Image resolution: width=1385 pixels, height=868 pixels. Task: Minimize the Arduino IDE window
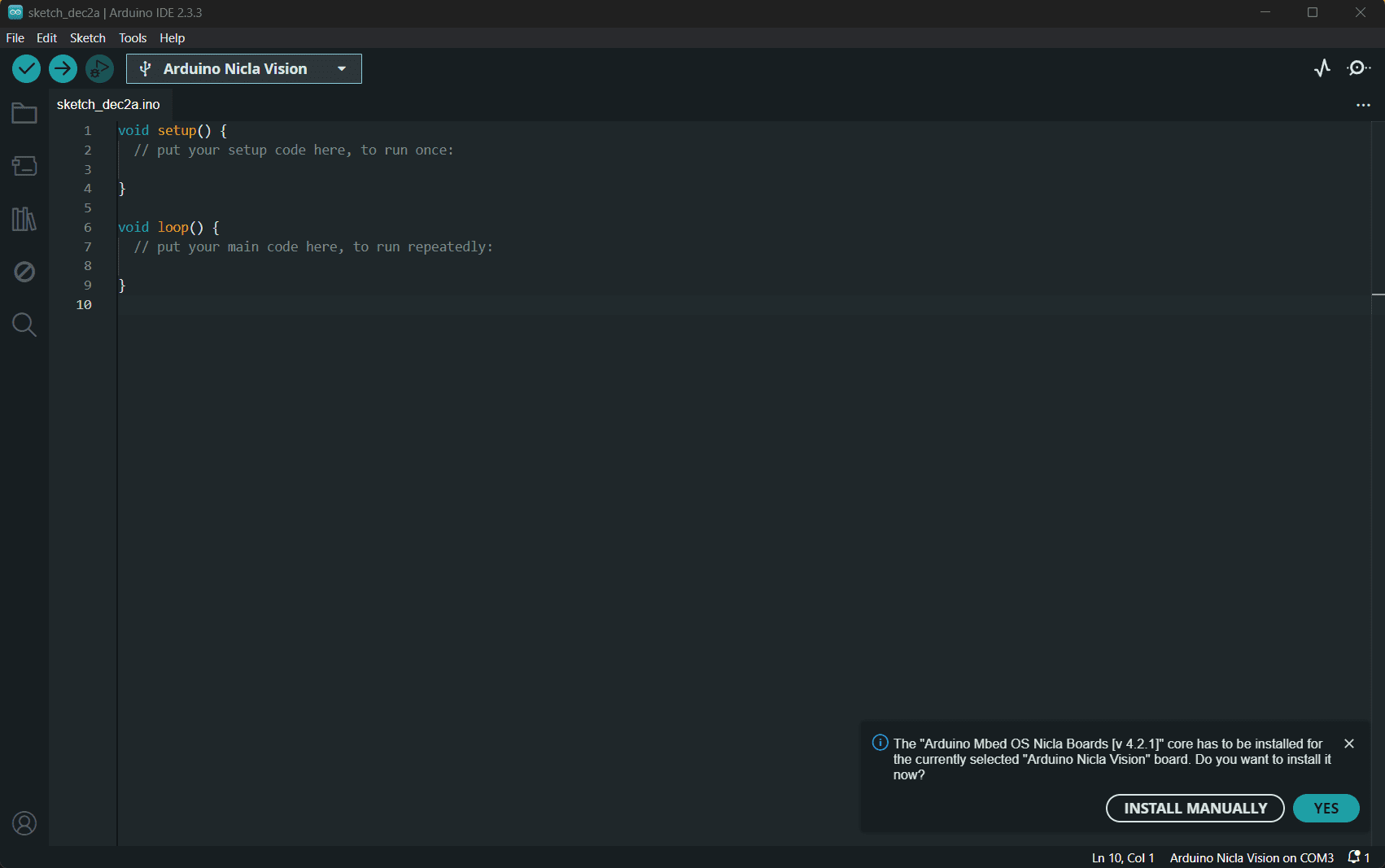(1265, 12)
